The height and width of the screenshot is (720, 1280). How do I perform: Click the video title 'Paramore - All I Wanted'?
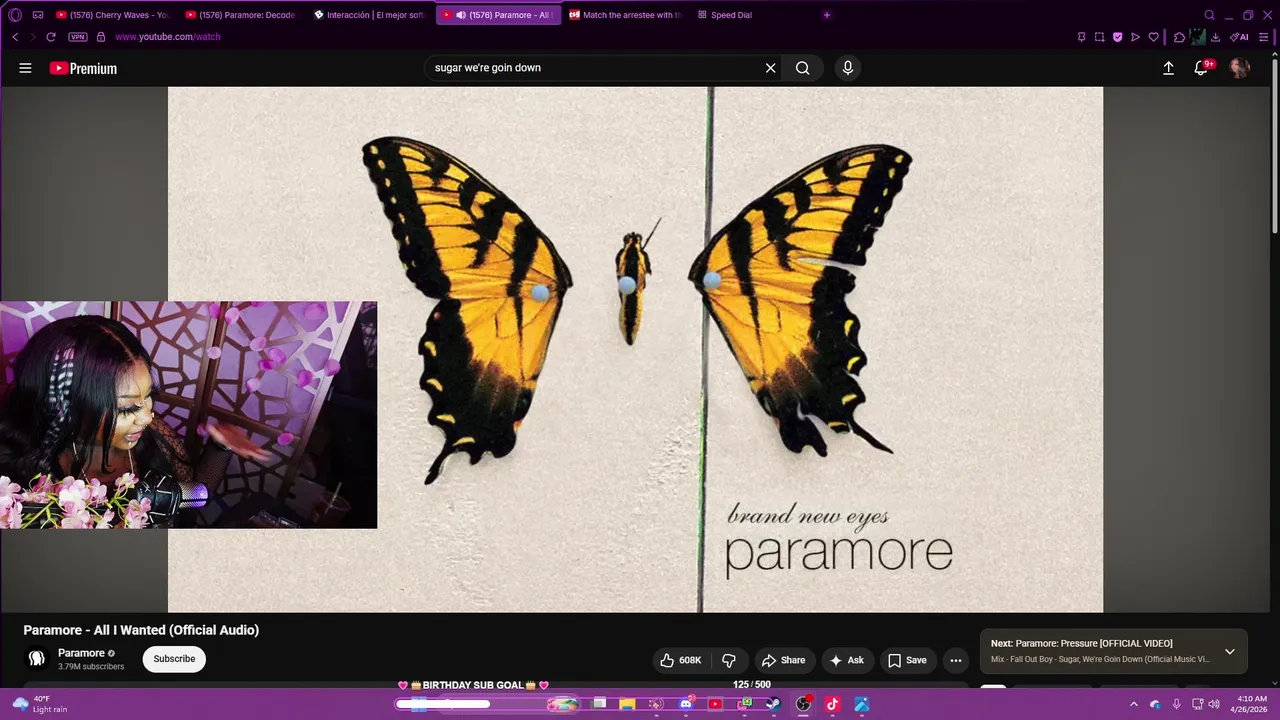(141, 630)
